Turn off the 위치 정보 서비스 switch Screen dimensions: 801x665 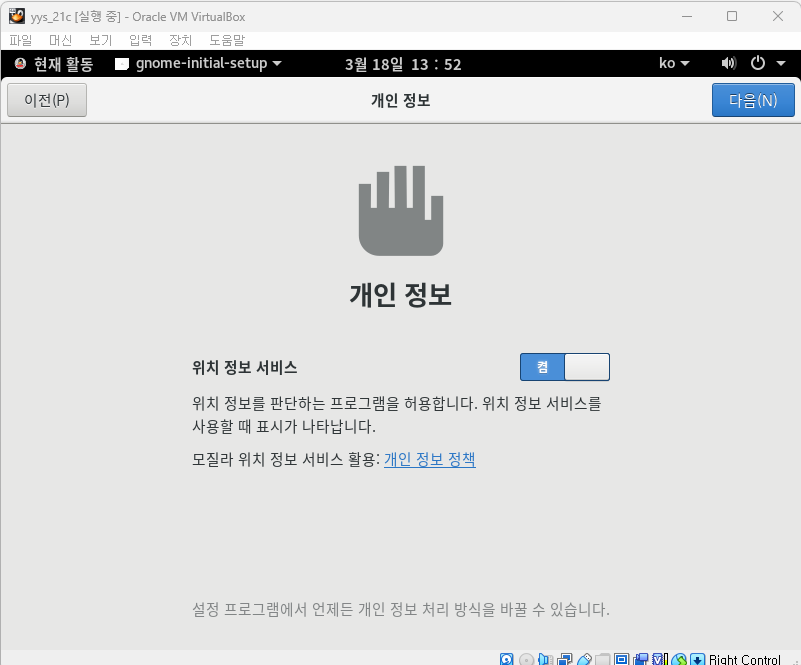click(564, 367)
